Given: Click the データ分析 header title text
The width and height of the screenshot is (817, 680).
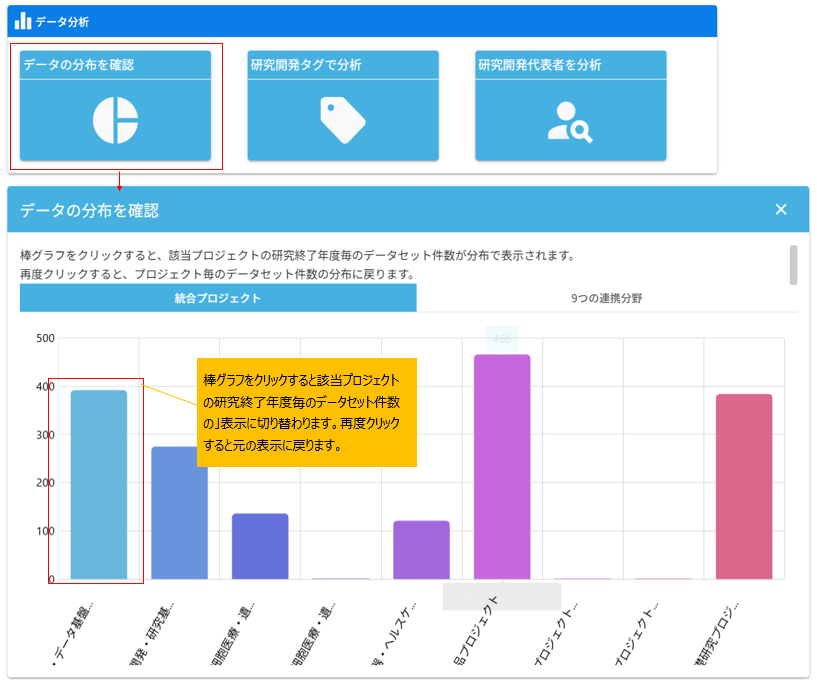Looking at the screenshot, I should [62, 21].
